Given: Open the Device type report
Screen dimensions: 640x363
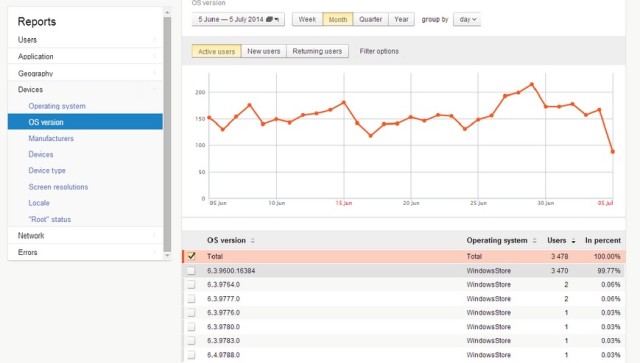Looking at the screenshot, I should (47, 170).
